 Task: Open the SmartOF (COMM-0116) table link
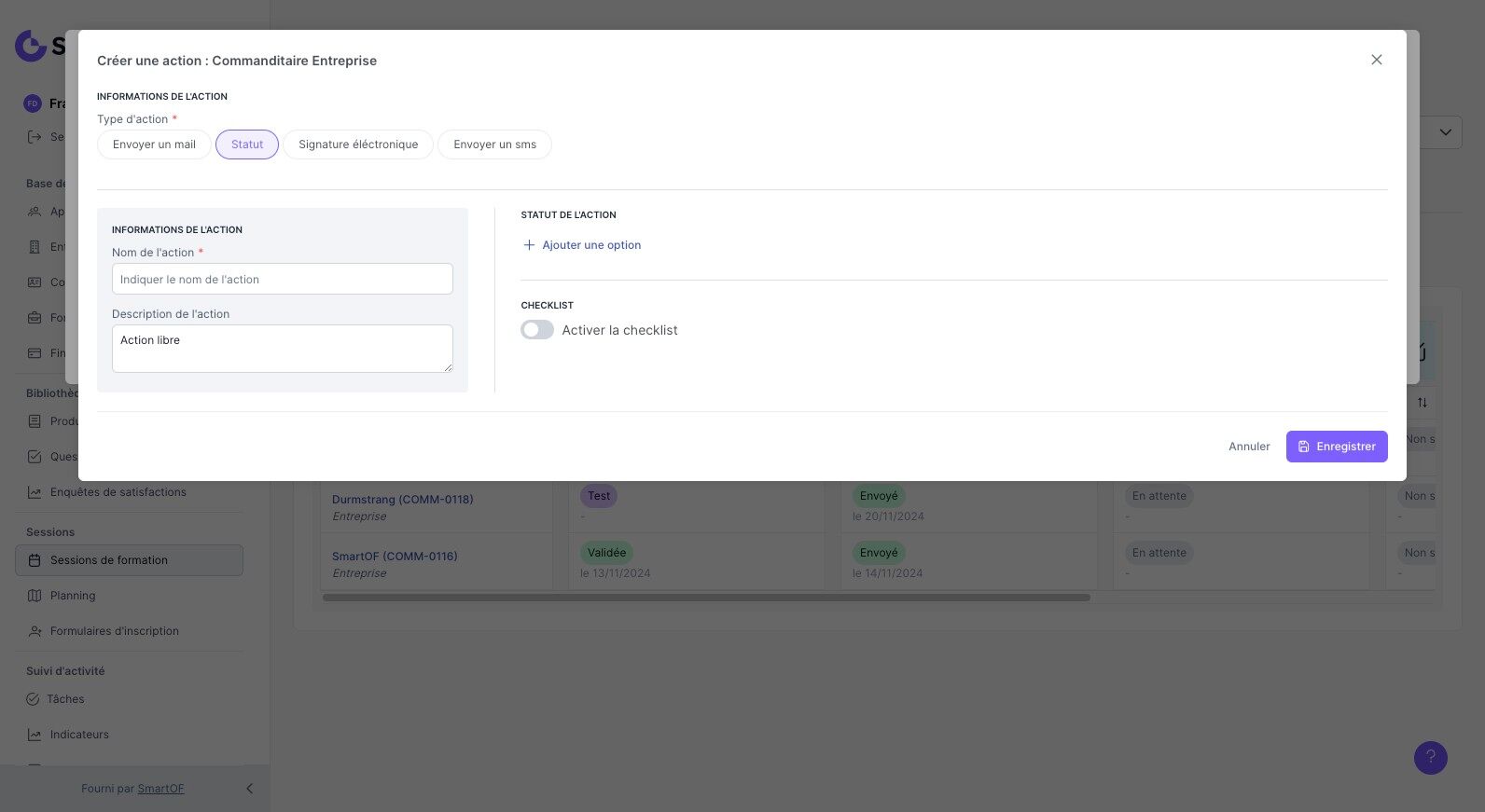tap(395, 557)
